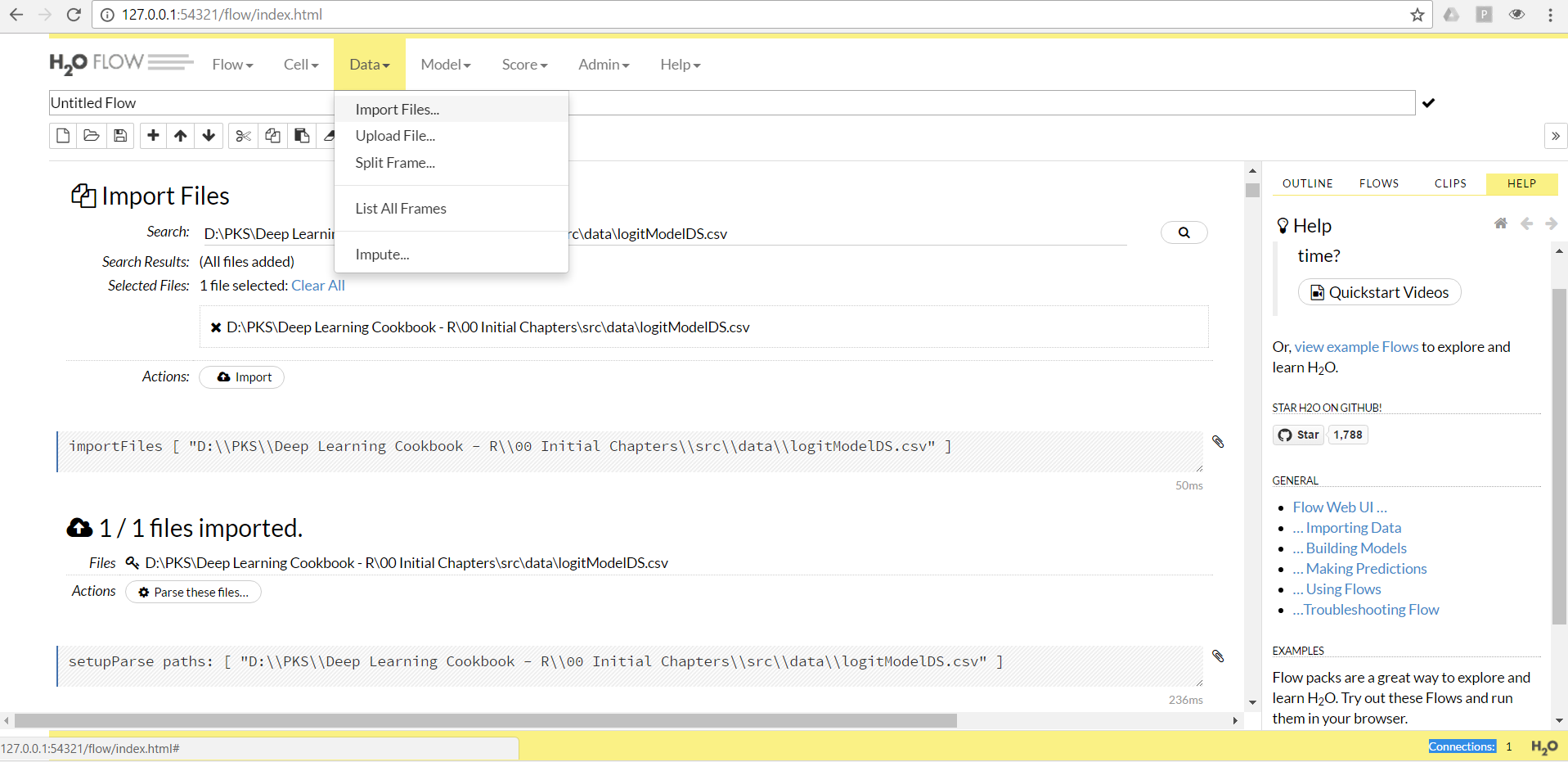This screenshot has height=762, width=1568.
Task: Reload the browser page
Action: point(74,15)
